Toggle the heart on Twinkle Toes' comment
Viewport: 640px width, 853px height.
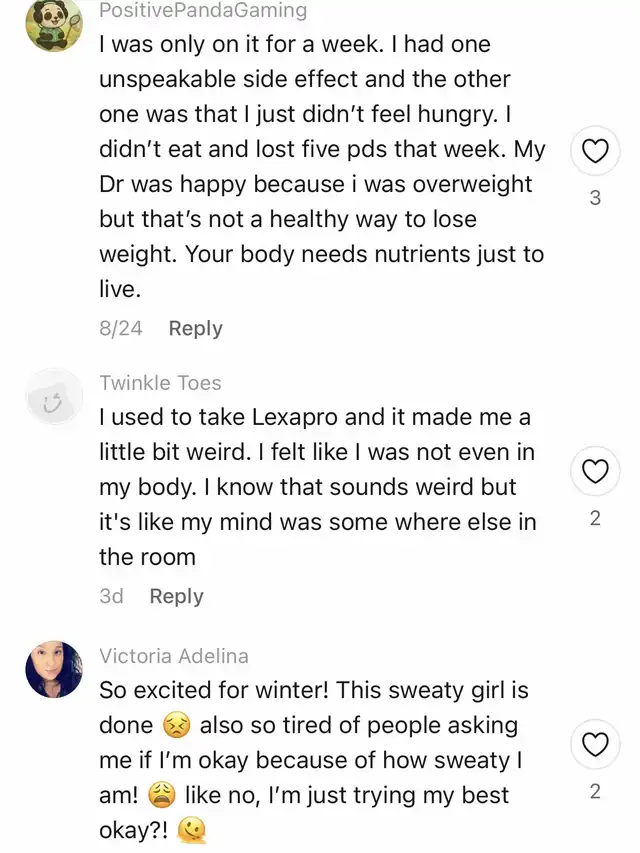595,472
